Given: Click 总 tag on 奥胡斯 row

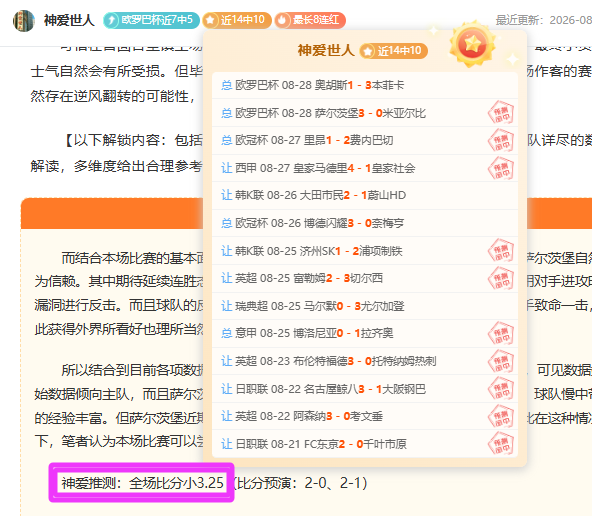Looking at the screenshot, I should 227,85.
